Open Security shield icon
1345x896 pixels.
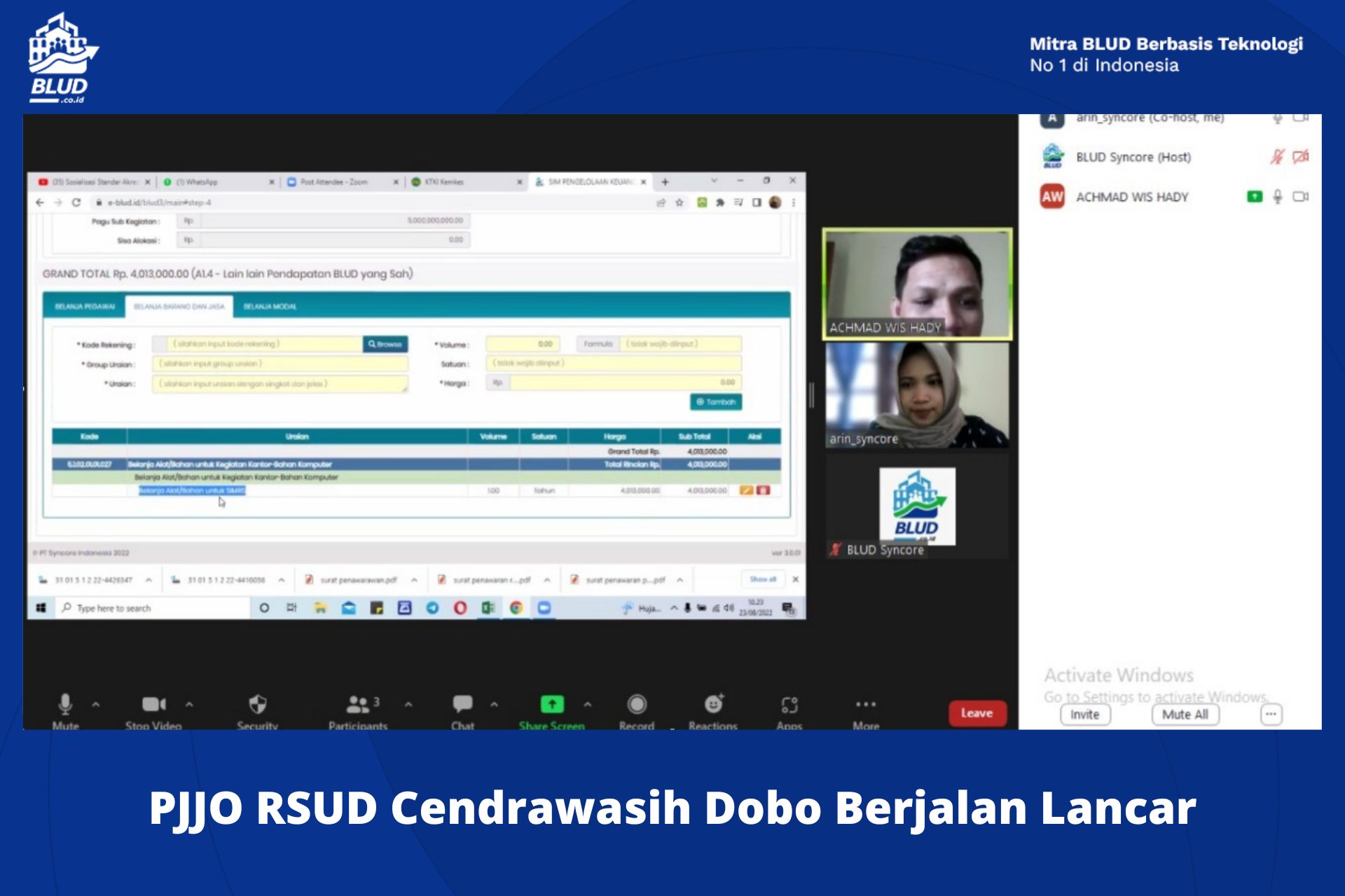[257, 704]
